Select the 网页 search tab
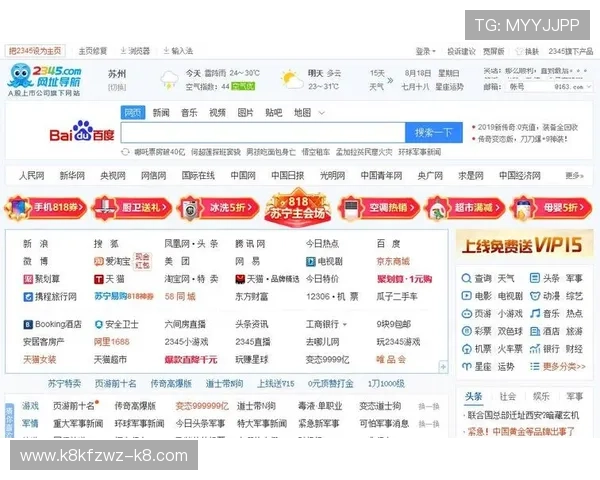The width and height of the screenshot is (600, 480). pos(133,113)
